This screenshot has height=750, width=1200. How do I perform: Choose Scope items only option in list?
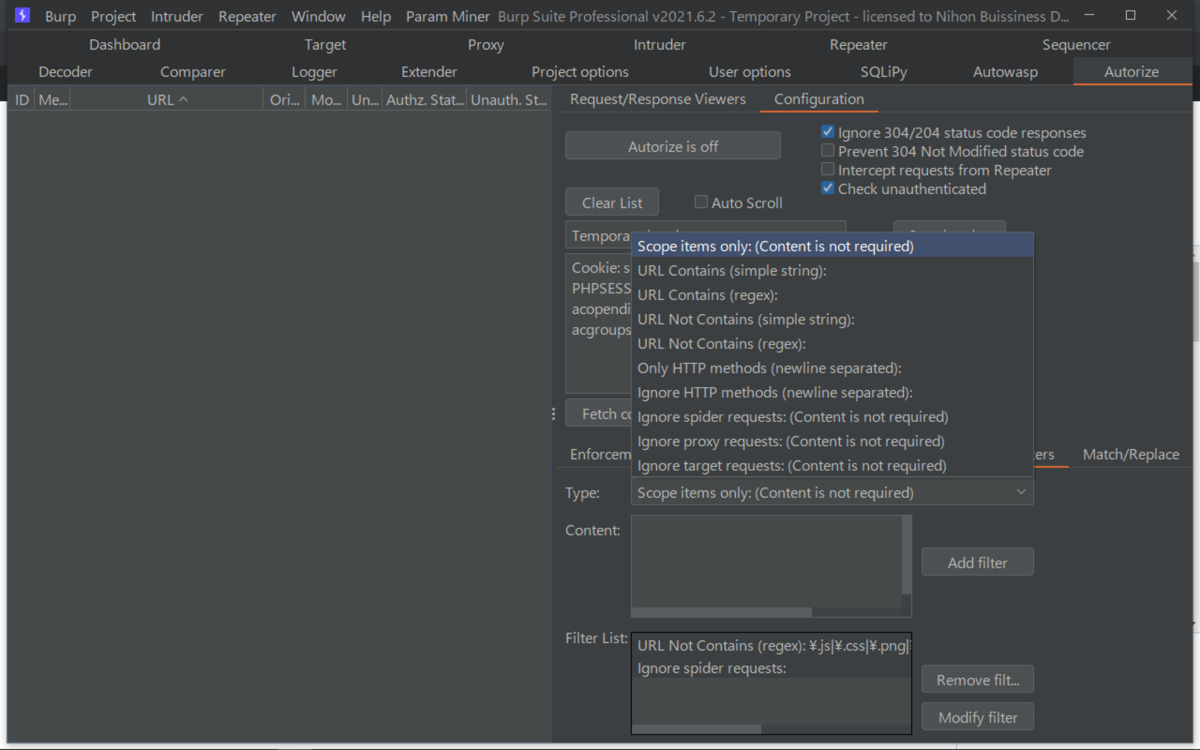coord(832,246)
